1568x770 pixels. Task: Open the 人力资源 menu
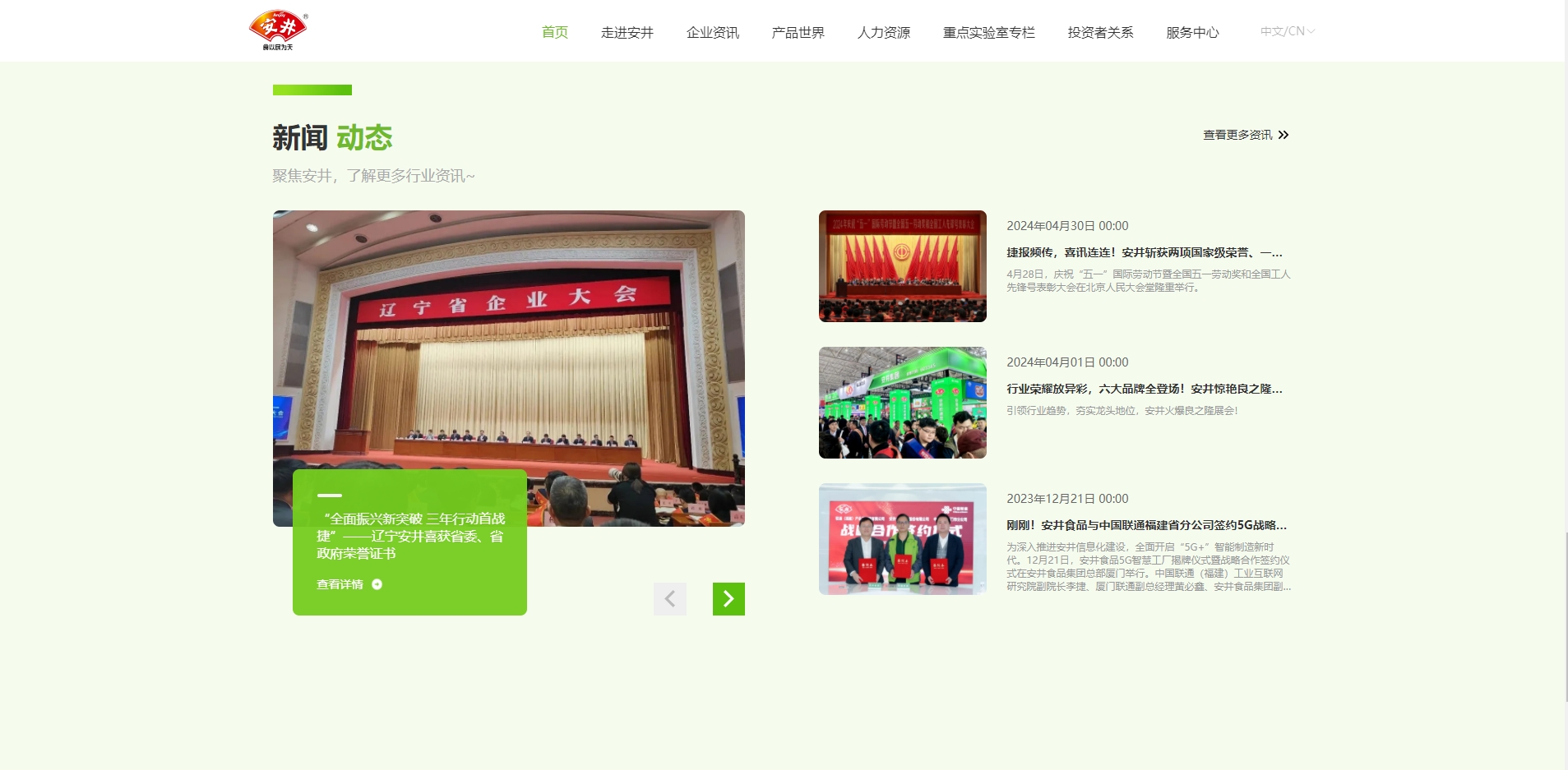click(883, 32)
